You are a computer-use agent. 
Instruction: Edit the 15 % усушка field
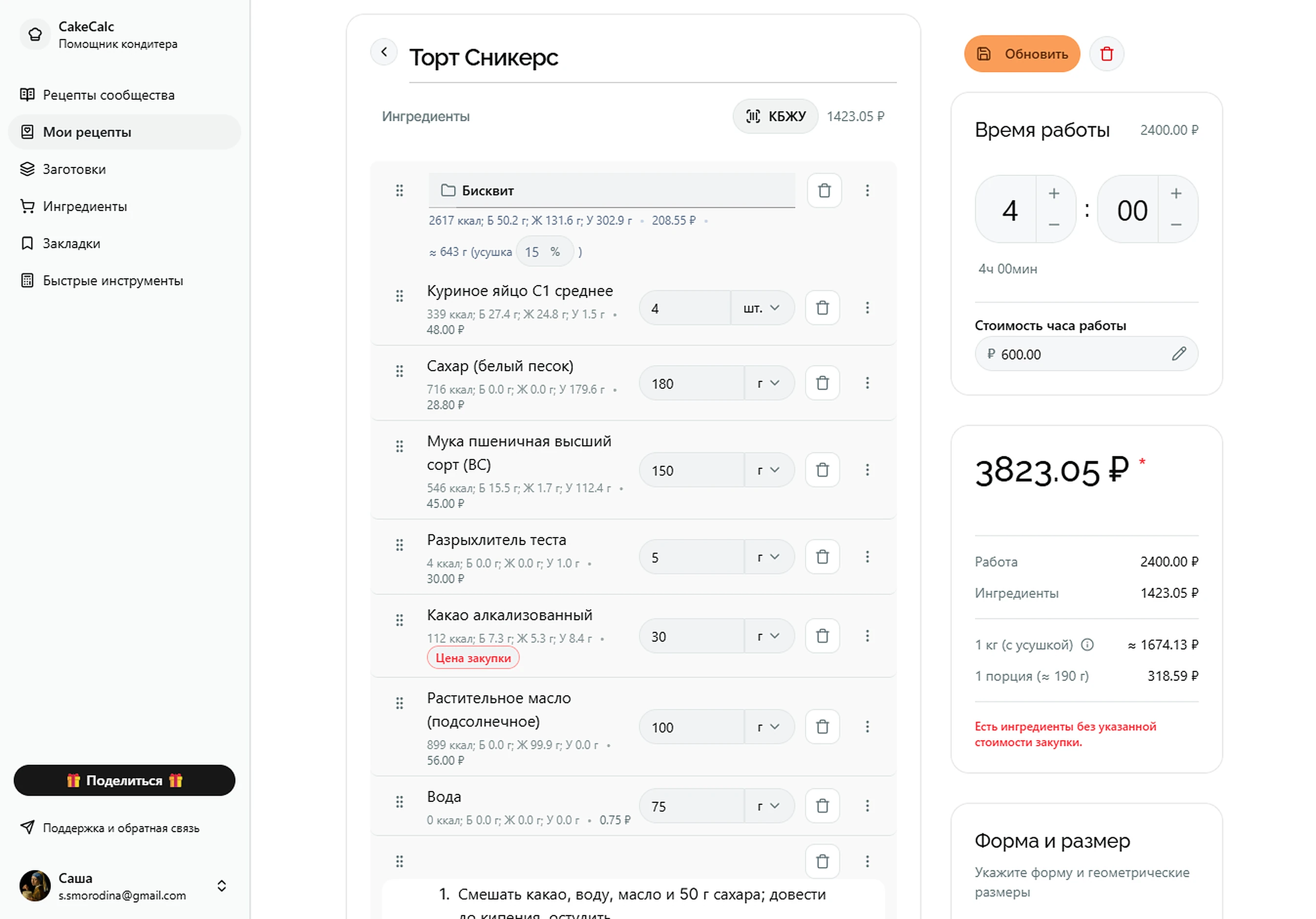pyautogui.click(x=544, y=251)
